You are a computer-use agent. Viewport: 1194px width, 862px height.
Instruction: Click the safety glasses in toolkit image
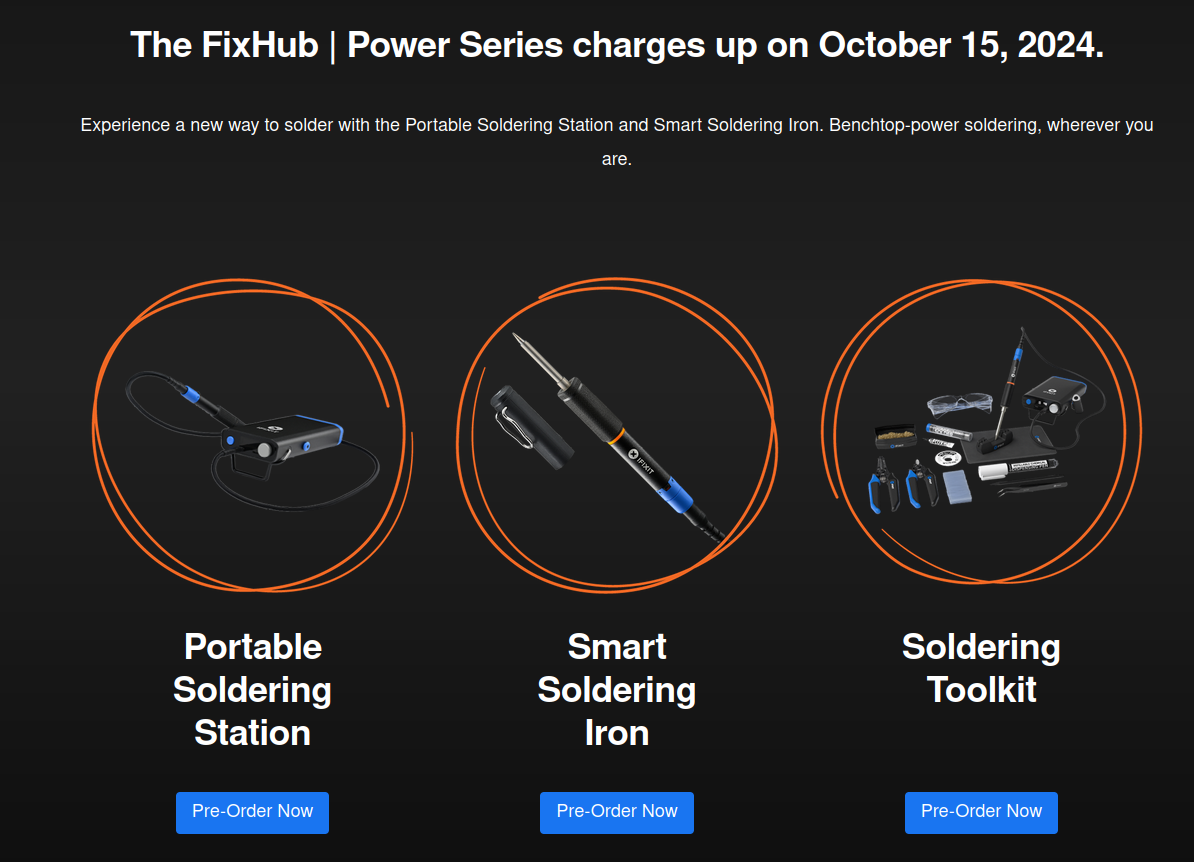point(959,404)
